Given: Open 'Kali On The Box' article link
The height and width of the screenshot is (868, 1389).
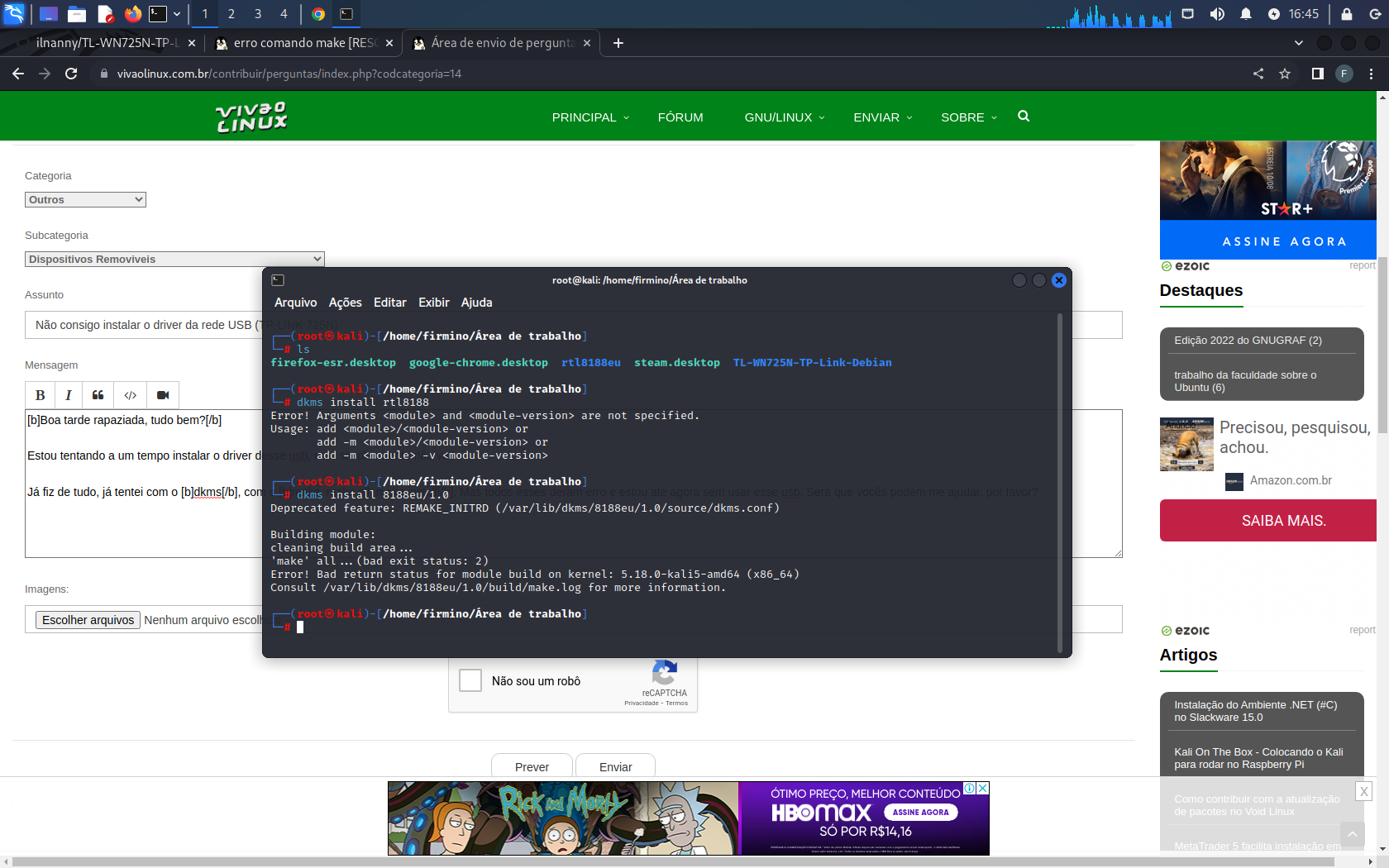Looking at the screenshot, I should pos(1258,758).
